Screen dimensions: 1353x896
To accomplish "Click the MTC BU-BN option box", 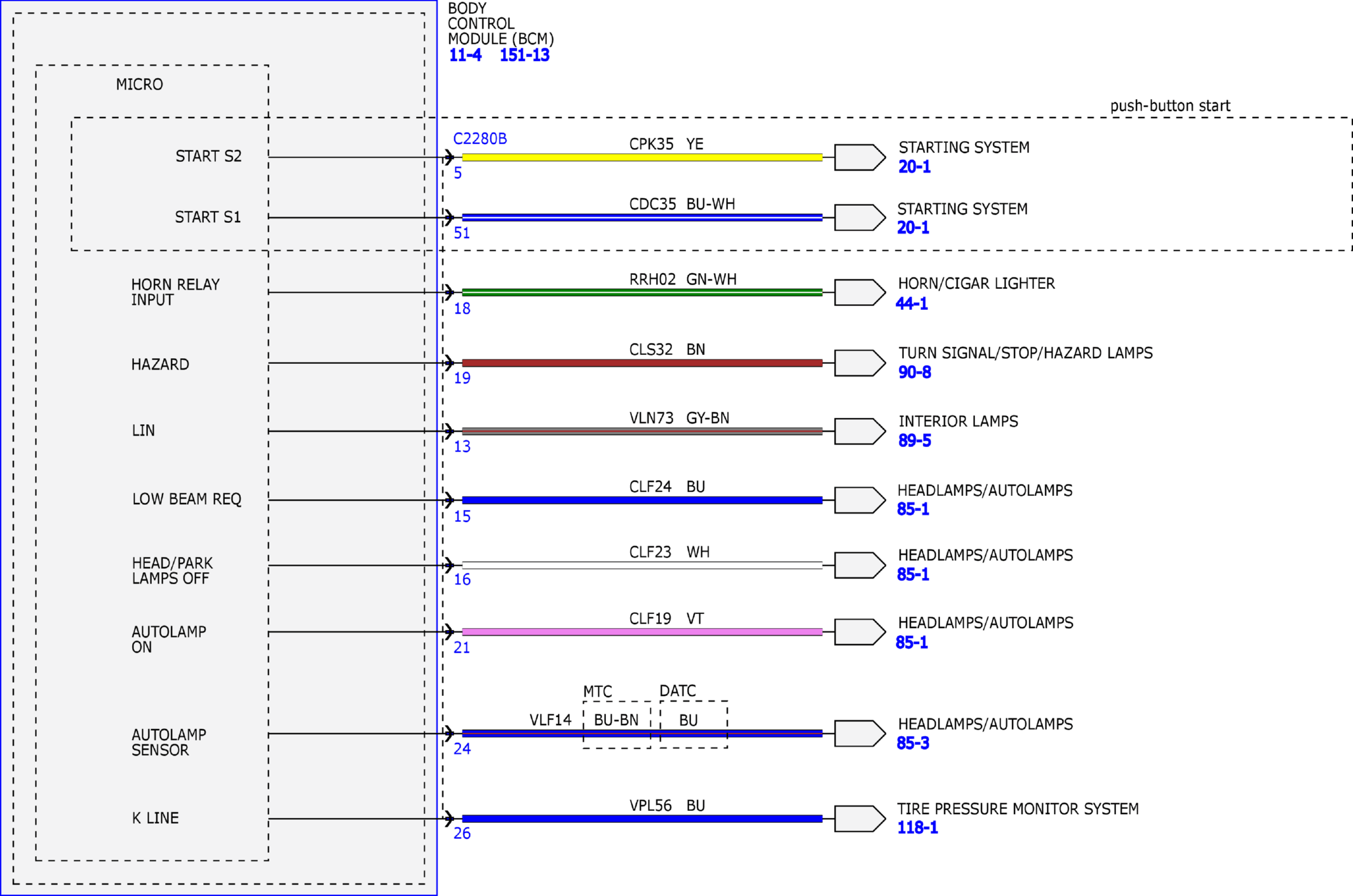I will (x=616, y=725).
